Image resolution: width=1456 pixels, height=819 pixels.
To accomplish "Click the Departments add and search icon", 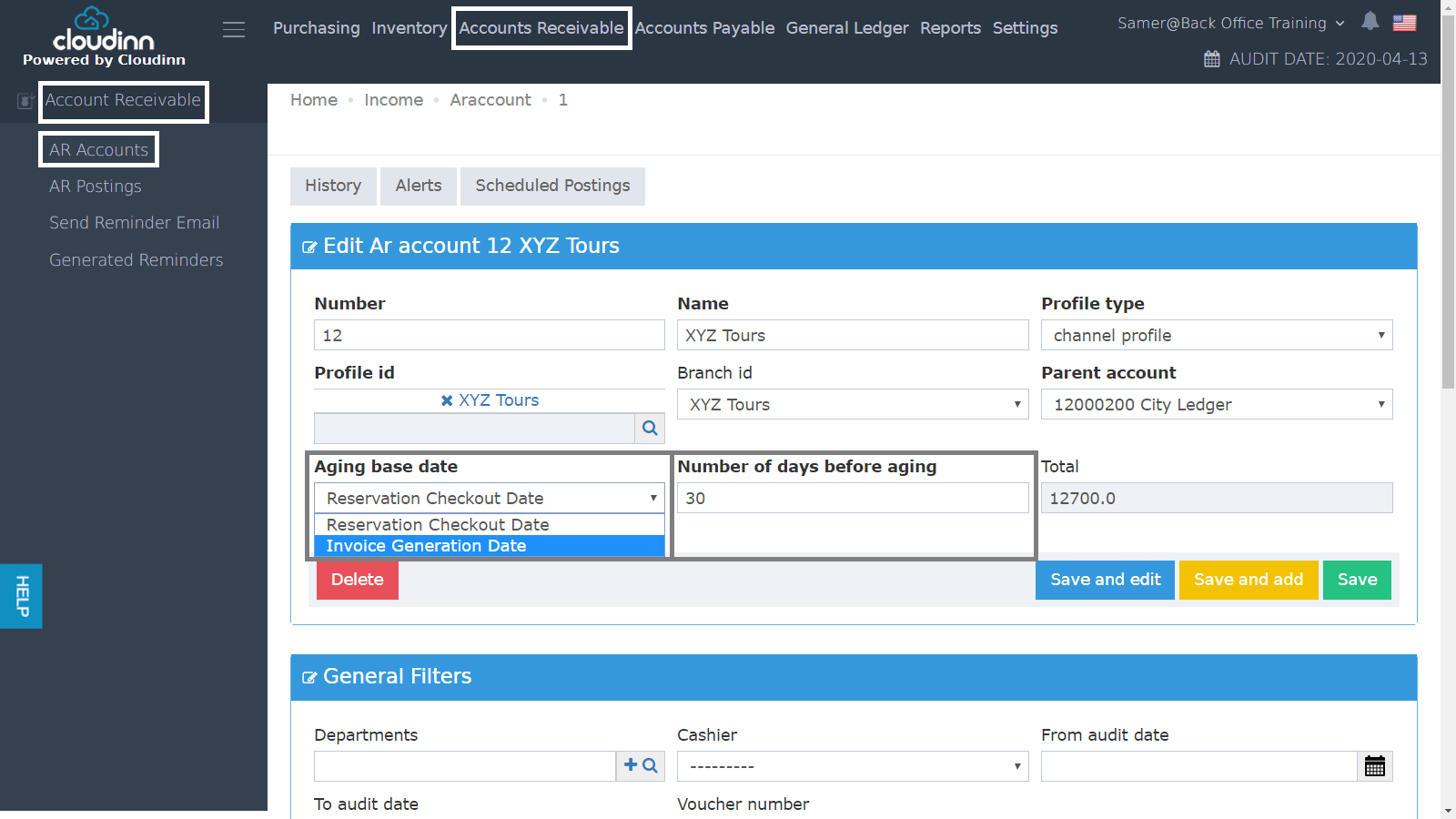I will [641, 766].
